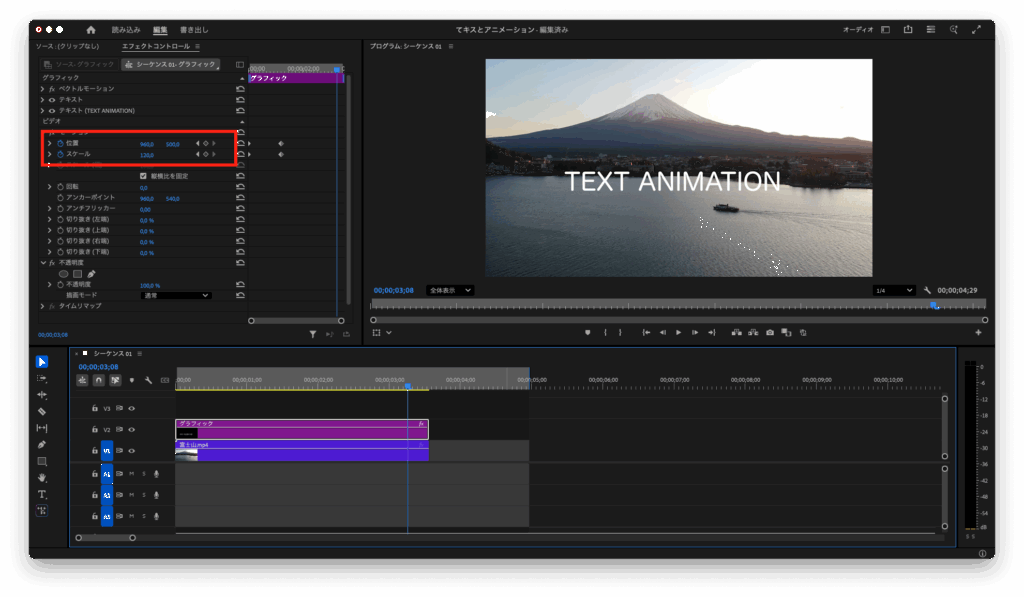1024x597 pixels.
Task: Open the 描画モード blend mode dropdown
Action: [176, 296]
